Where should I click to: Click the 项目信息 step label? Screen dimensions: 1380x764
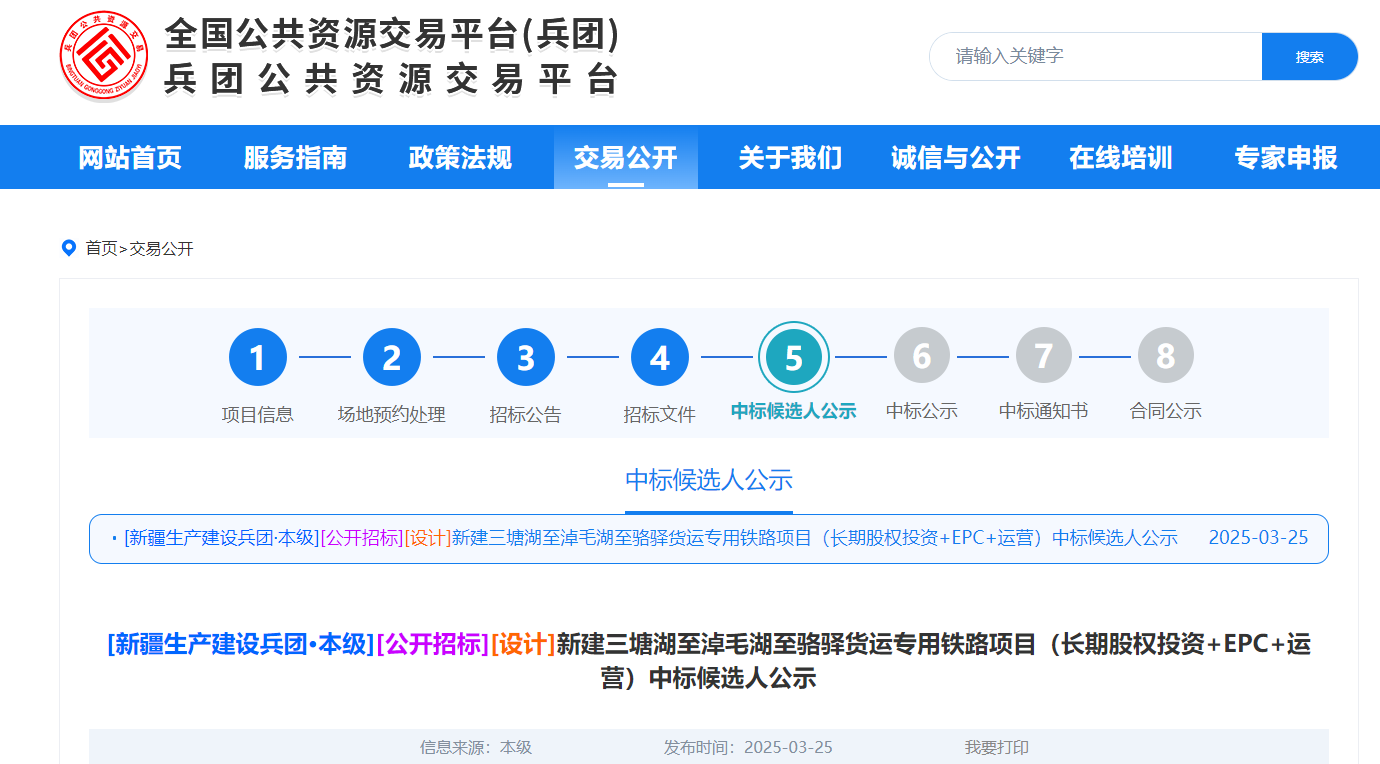(x=258, y=414)
